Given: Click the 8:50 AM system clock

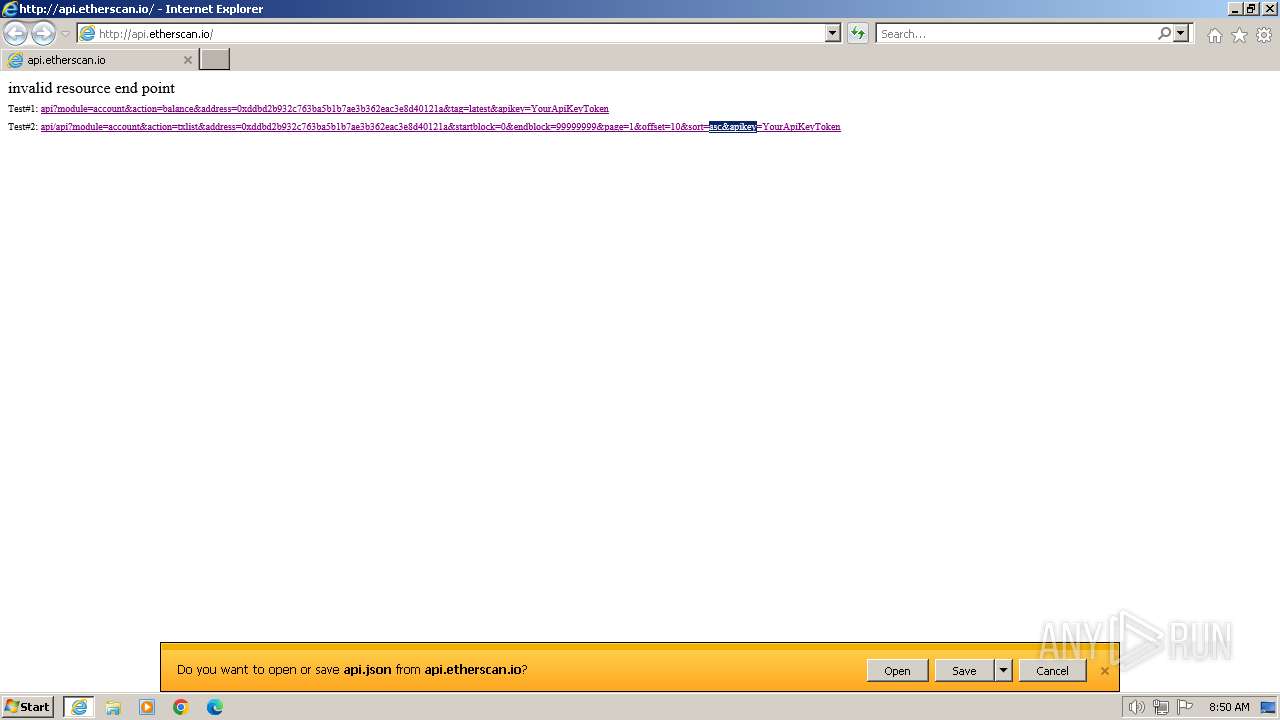Looking at the screenshot, I should click(1229, 707).
